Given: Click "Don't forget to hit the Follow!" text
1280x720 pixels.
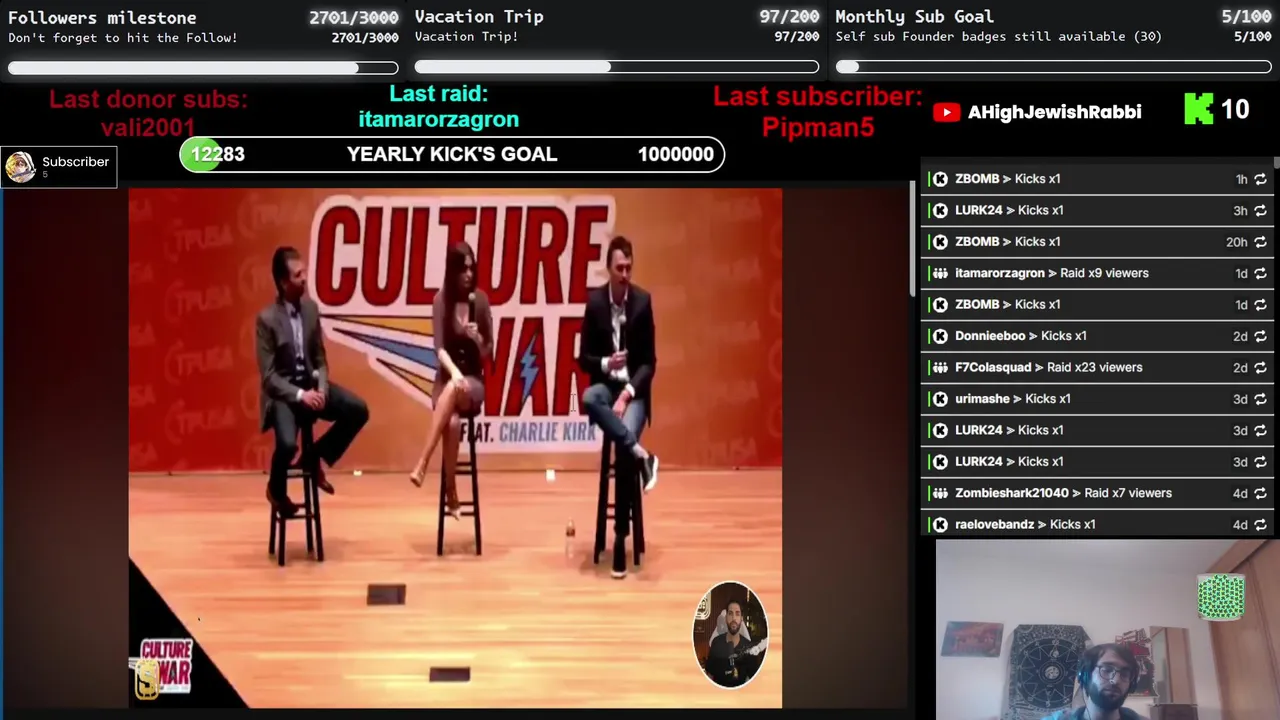Looking at the screenshot, I should (123, 37).
